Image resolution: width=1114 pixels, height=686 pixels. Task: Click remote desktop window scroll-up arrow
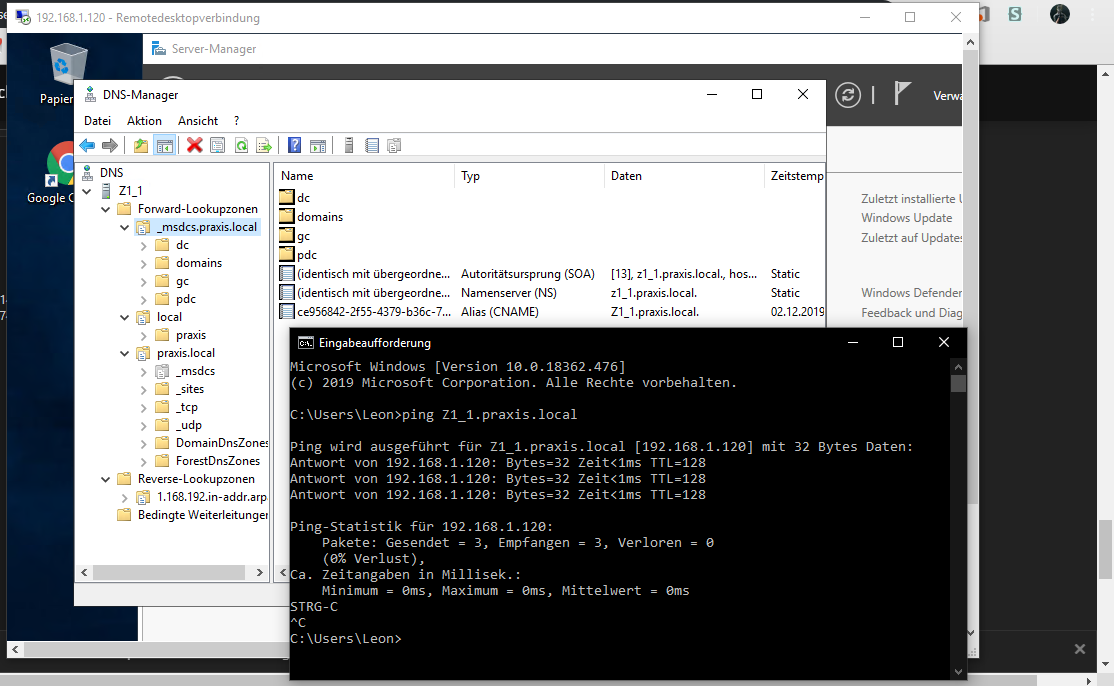click(x=970, y=43)
